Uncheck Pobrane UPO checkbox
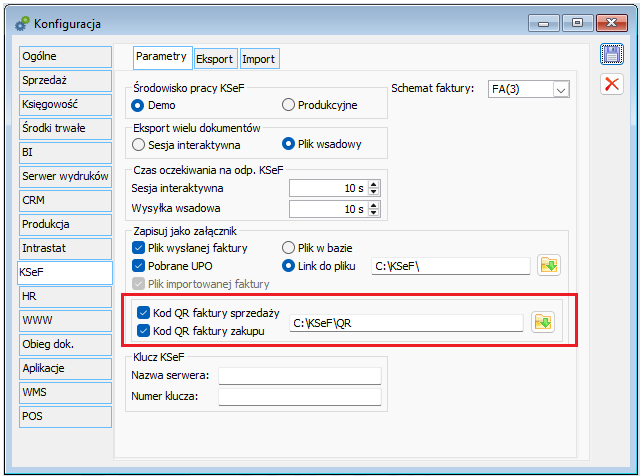 click(139, 265)
